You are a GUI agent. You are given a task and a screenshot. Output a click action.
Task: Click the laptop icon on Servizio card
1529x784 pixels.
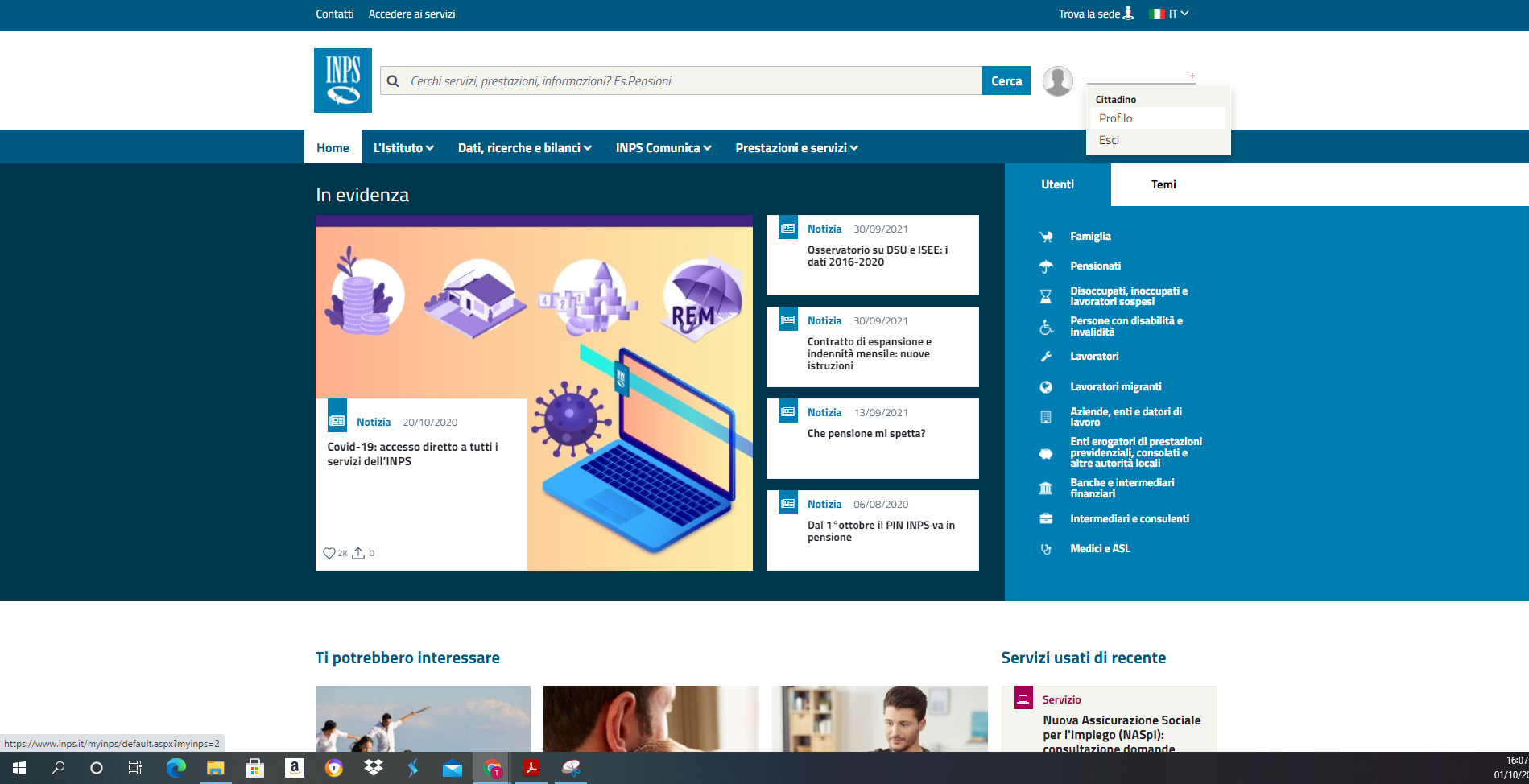pyautogui.click(x=1023, y=699)
